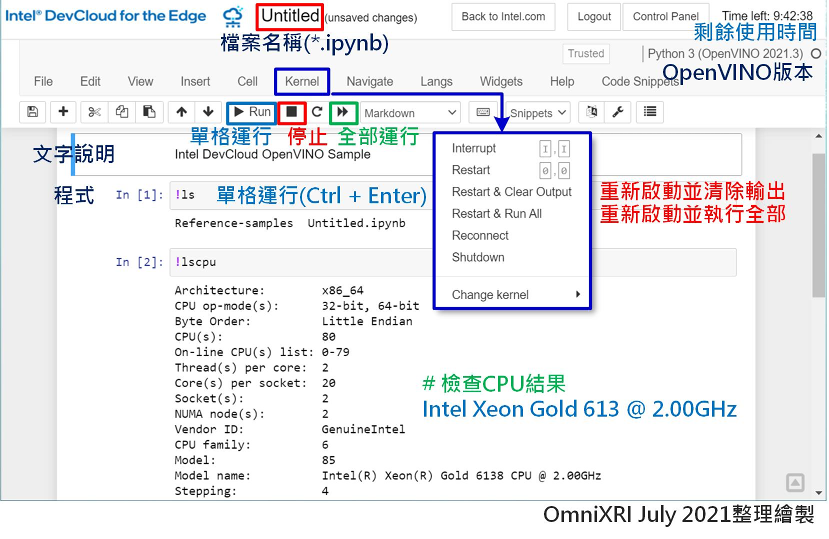Move the selected cell down with the arrow
The width and height of the screenshot is (829, 539).
[208, 112]
